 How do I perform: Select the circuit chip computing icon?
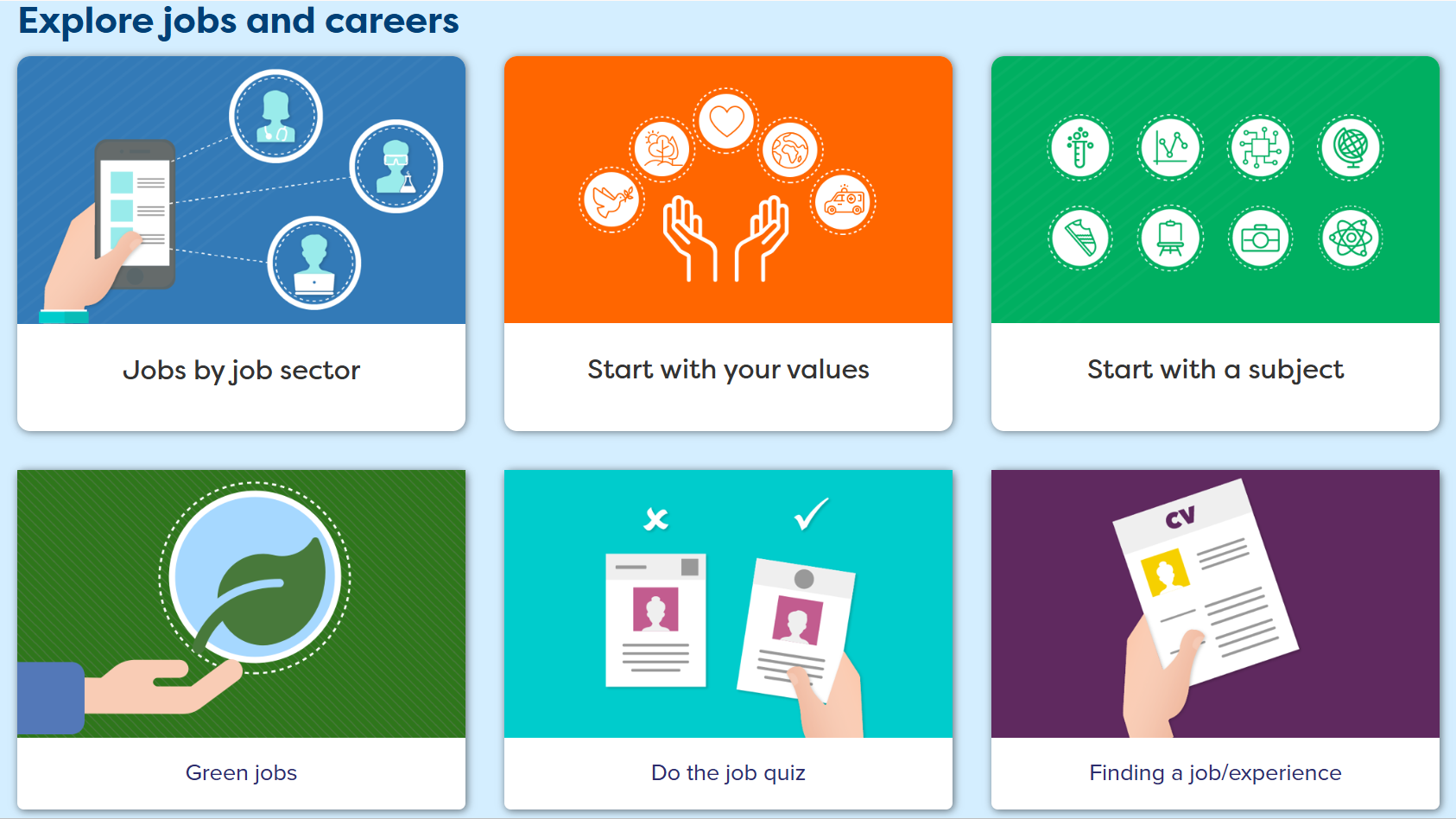1260,148
